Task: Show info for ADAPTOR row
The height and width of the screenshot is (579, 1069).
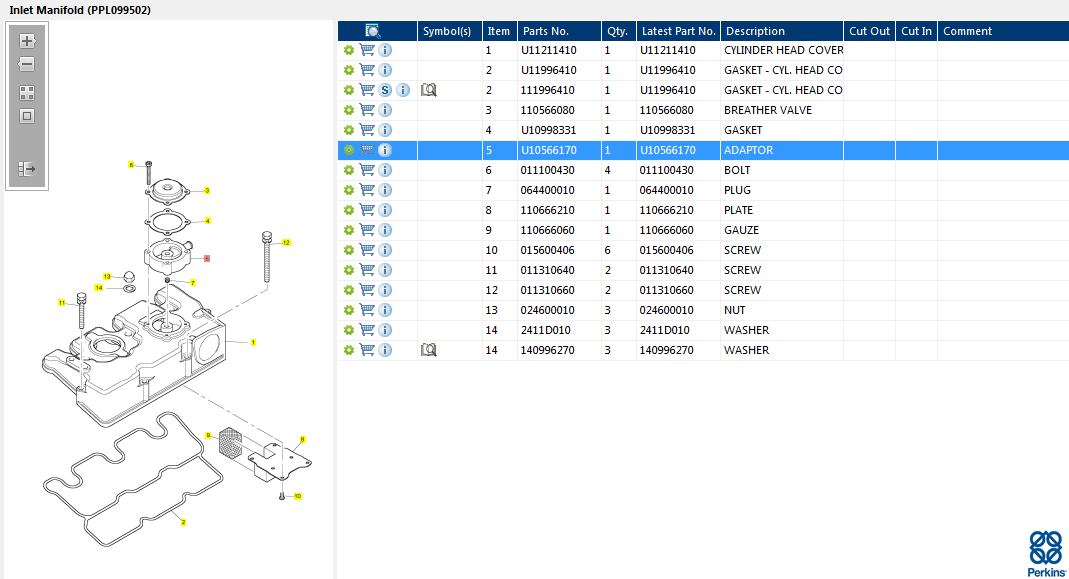Action: click(x=385, y=150)
